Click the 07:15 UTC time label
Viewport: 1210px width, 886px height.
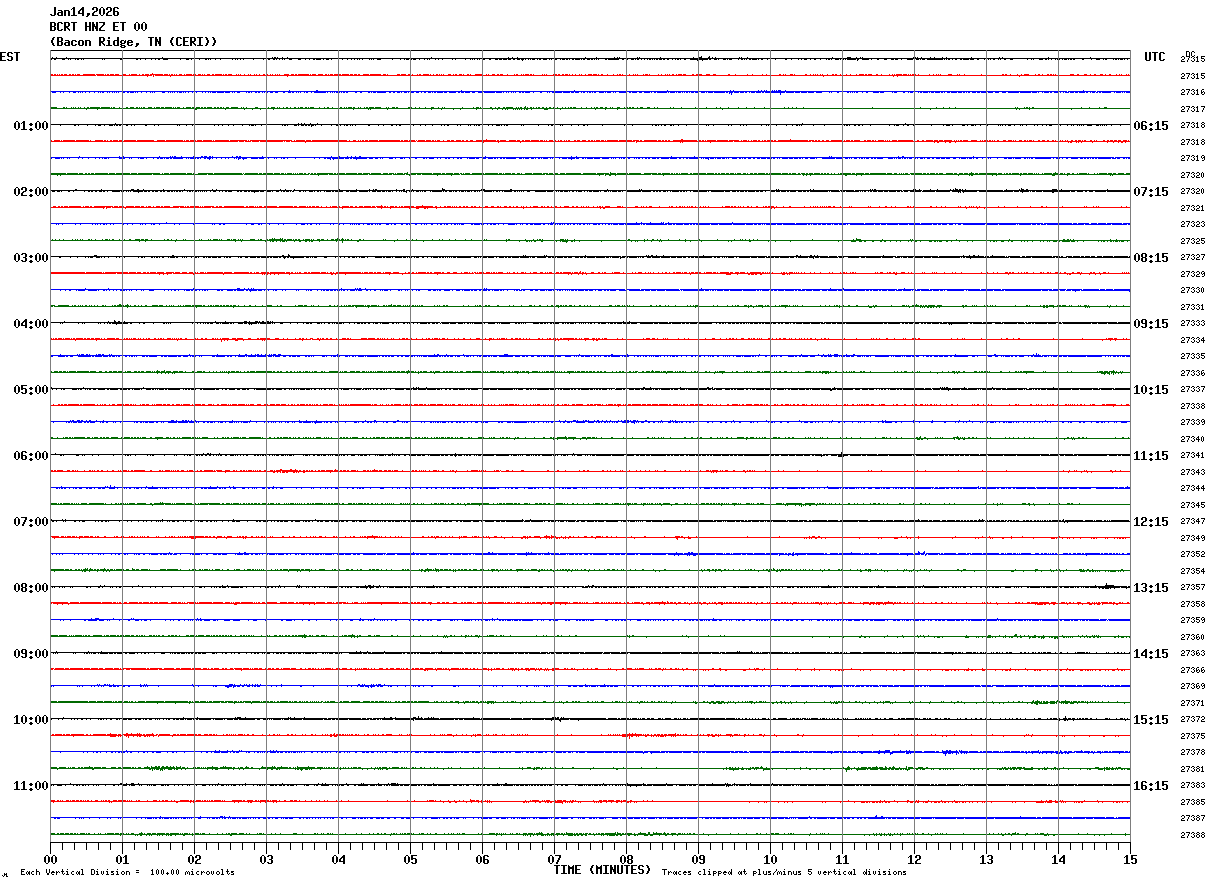pyautogui.click(x=1151, y=192)
